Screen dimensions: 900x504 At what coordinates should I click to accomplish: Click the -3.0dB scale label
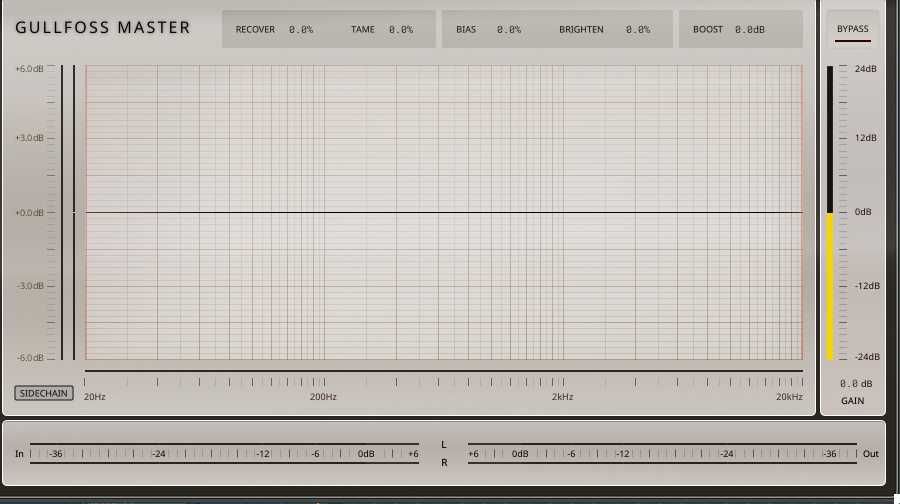click(x=29, y=286)
